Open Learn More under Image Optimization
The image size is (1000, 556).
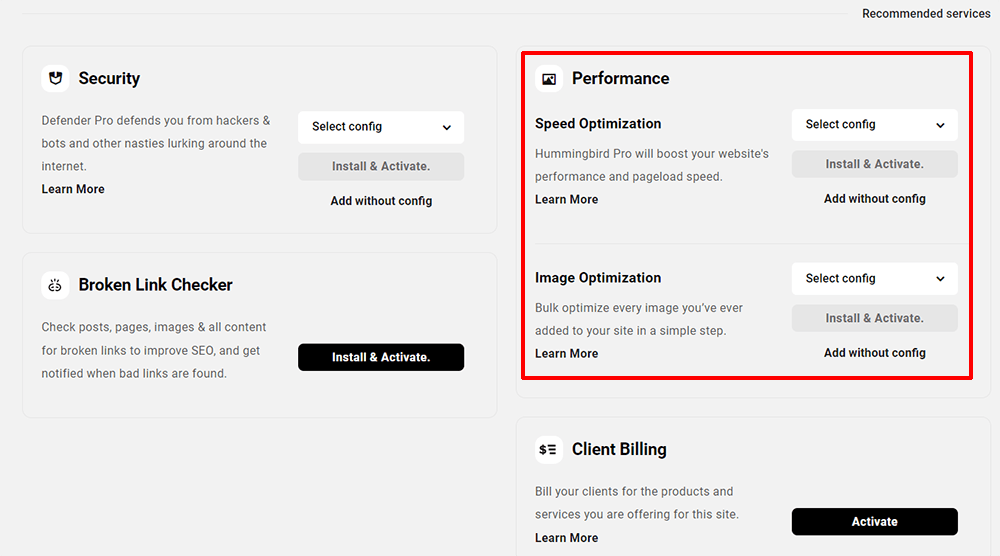(566, 354)
